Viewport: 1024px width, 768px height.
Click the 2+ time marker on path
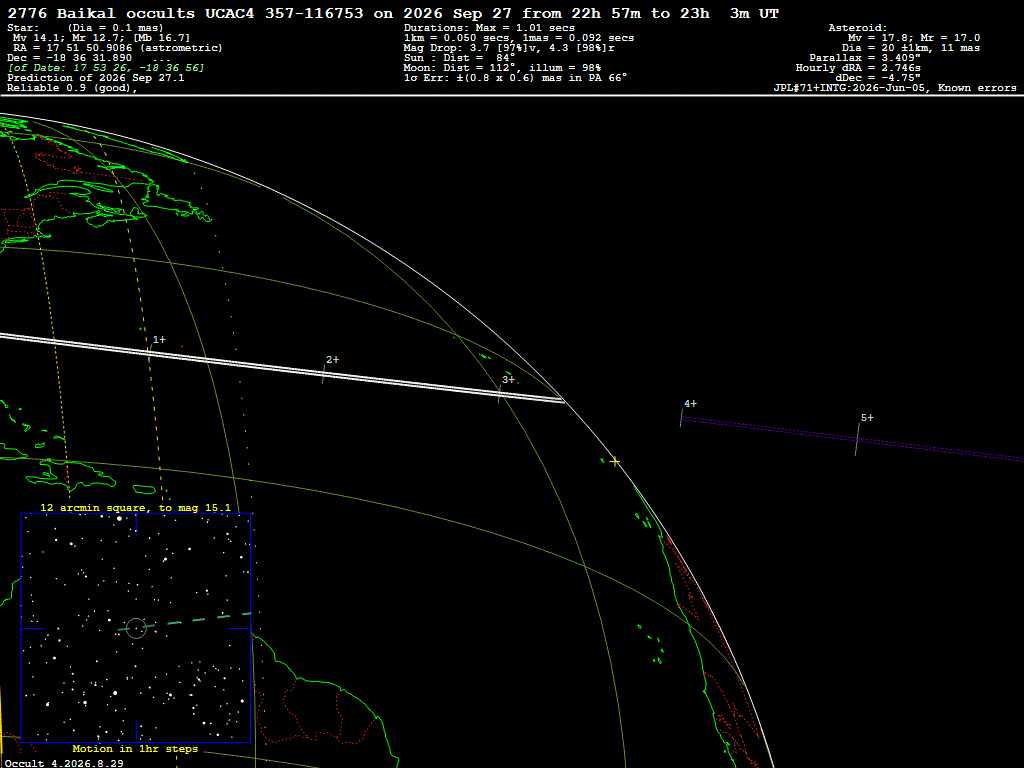click(x=332, y=360)
